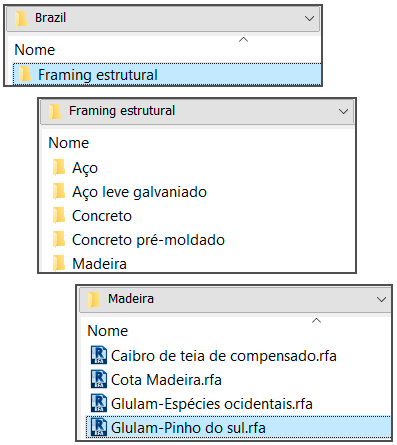
Task: Sort by Nome column in Madeira panel
Action: (x=107, y=331)
